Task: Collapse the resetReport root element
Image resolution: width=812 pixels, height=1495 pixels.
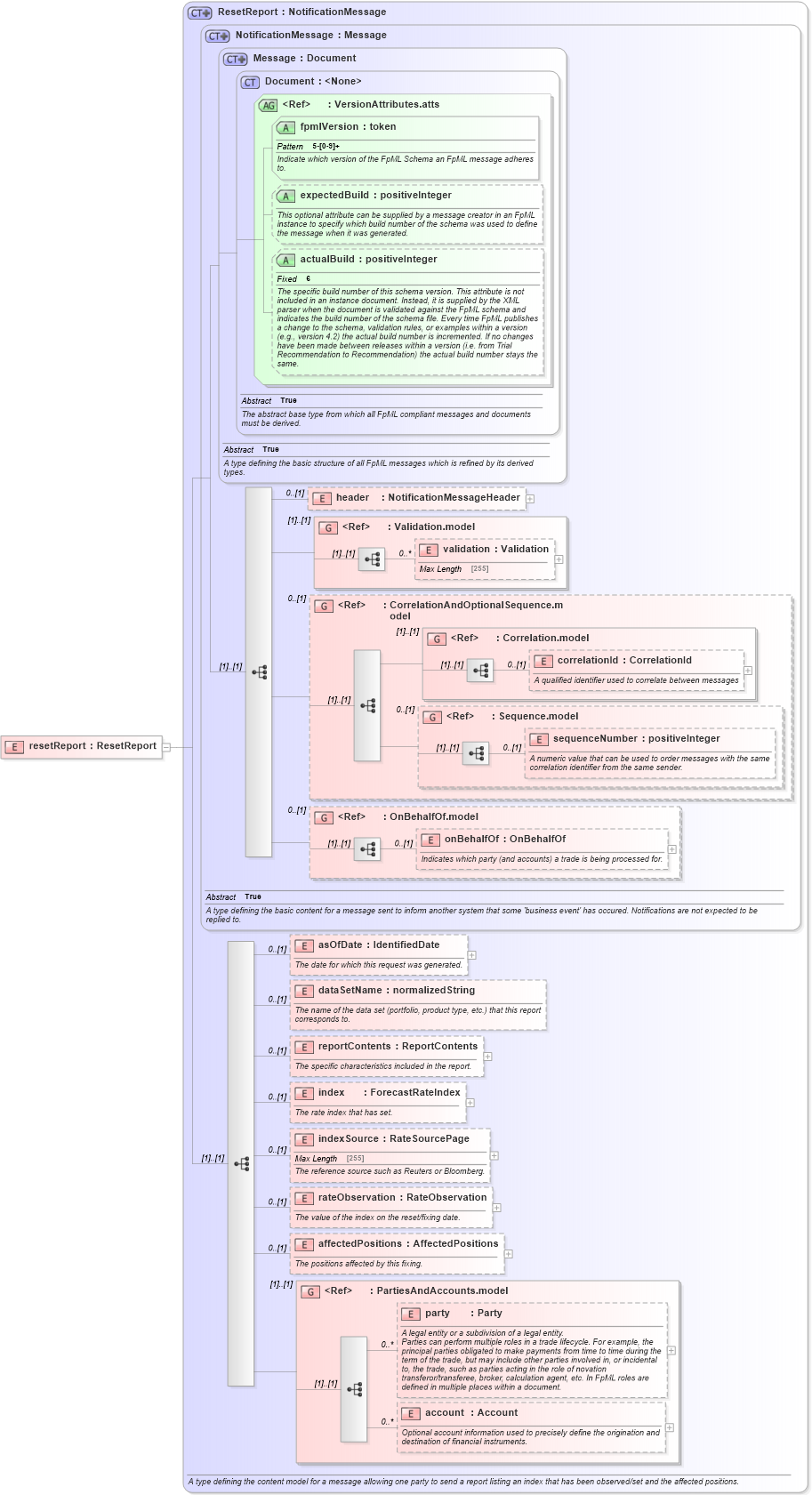Action: pyautogui.click(x=166, y=747)
